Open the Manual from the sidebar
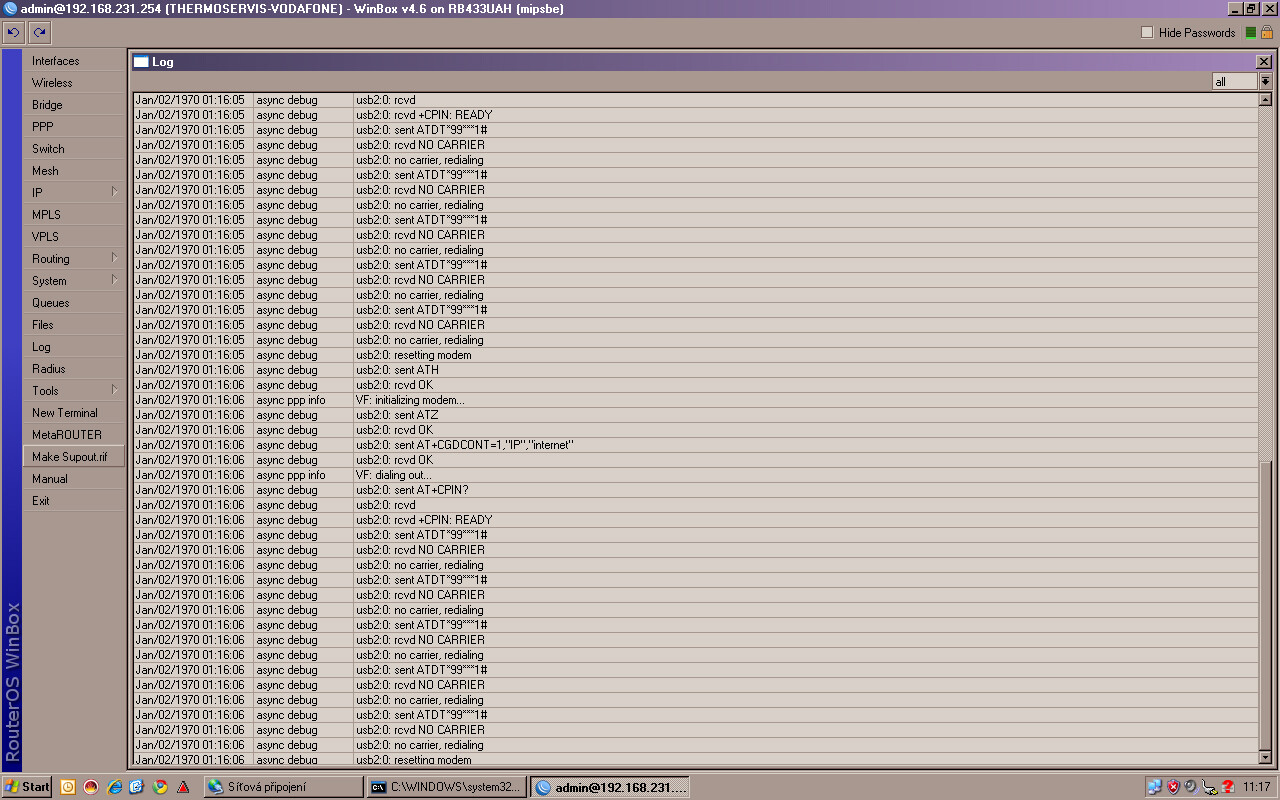 (74, 479)
